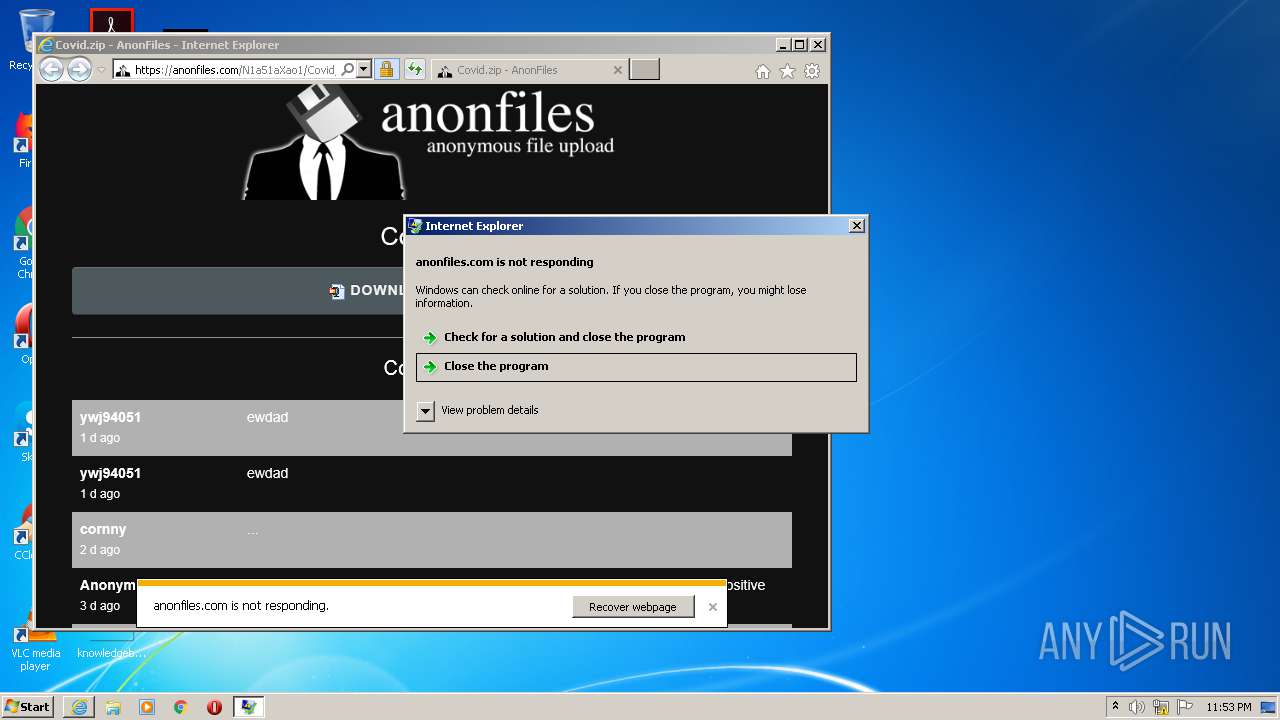Click the Recover webpage button

point(633,607)
